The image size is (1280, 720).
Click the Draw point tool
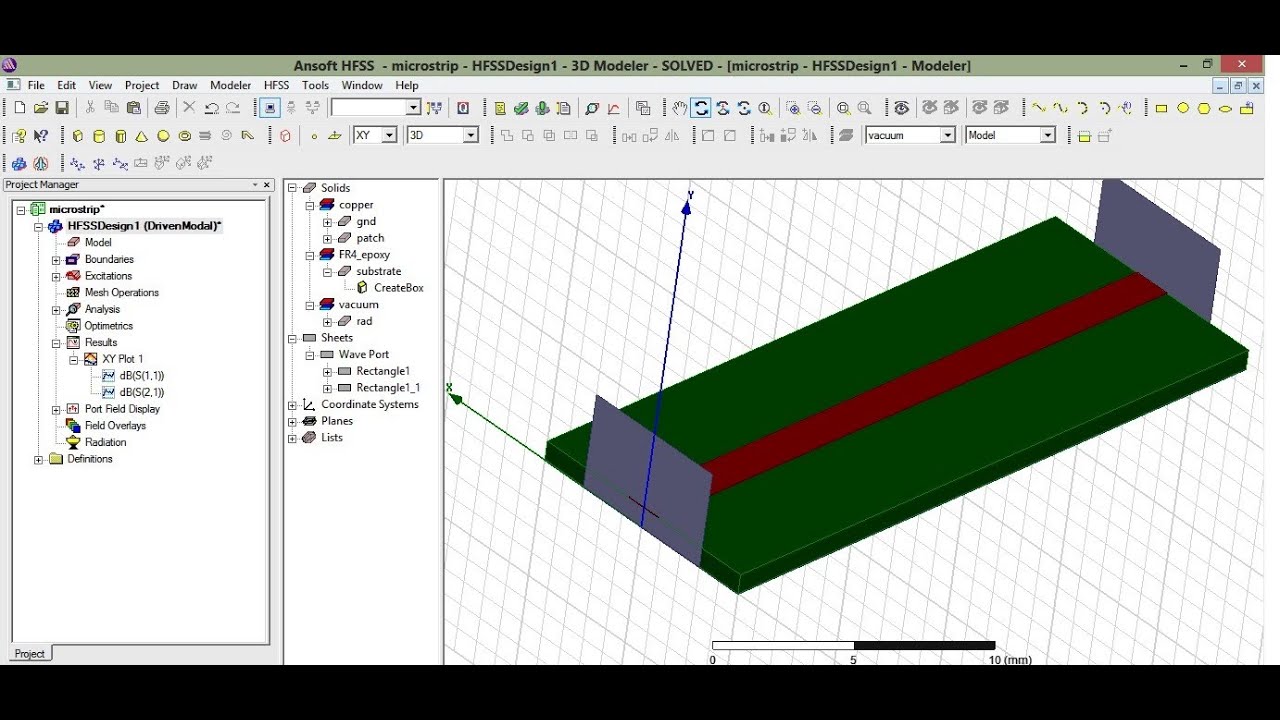(x=314, y=136)
